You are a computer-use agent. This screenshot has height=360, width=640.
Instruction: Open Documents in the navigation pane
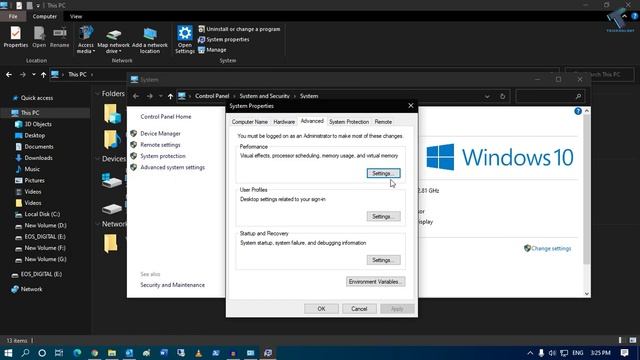pyautogui.click(x=39, y=147)
